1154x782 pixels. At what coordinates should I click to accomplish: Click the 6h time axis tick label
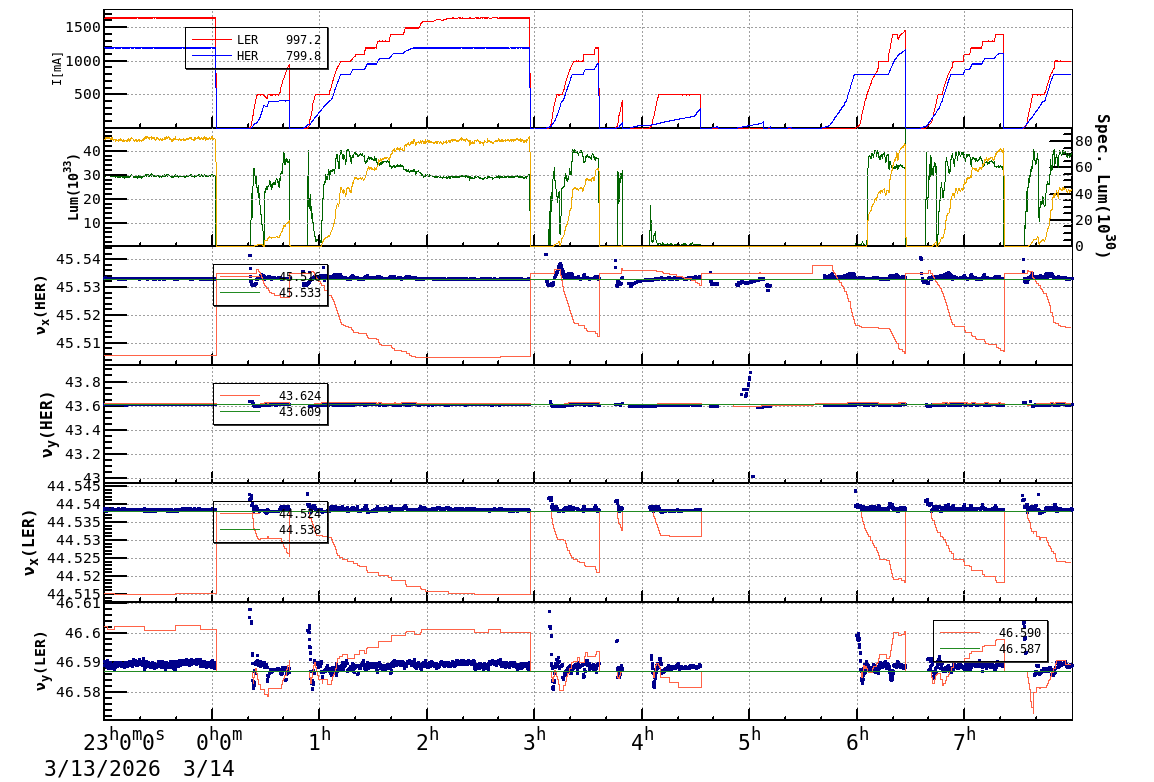857,741
